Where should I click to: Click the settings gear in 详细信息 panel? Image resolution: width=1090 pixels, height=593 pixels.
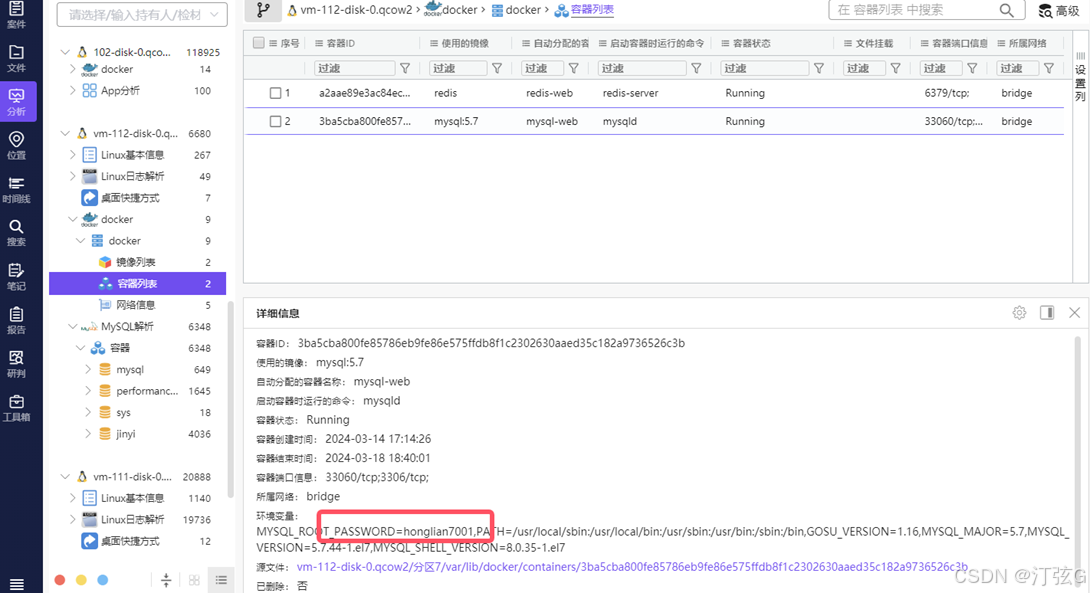click(1019, 313)
